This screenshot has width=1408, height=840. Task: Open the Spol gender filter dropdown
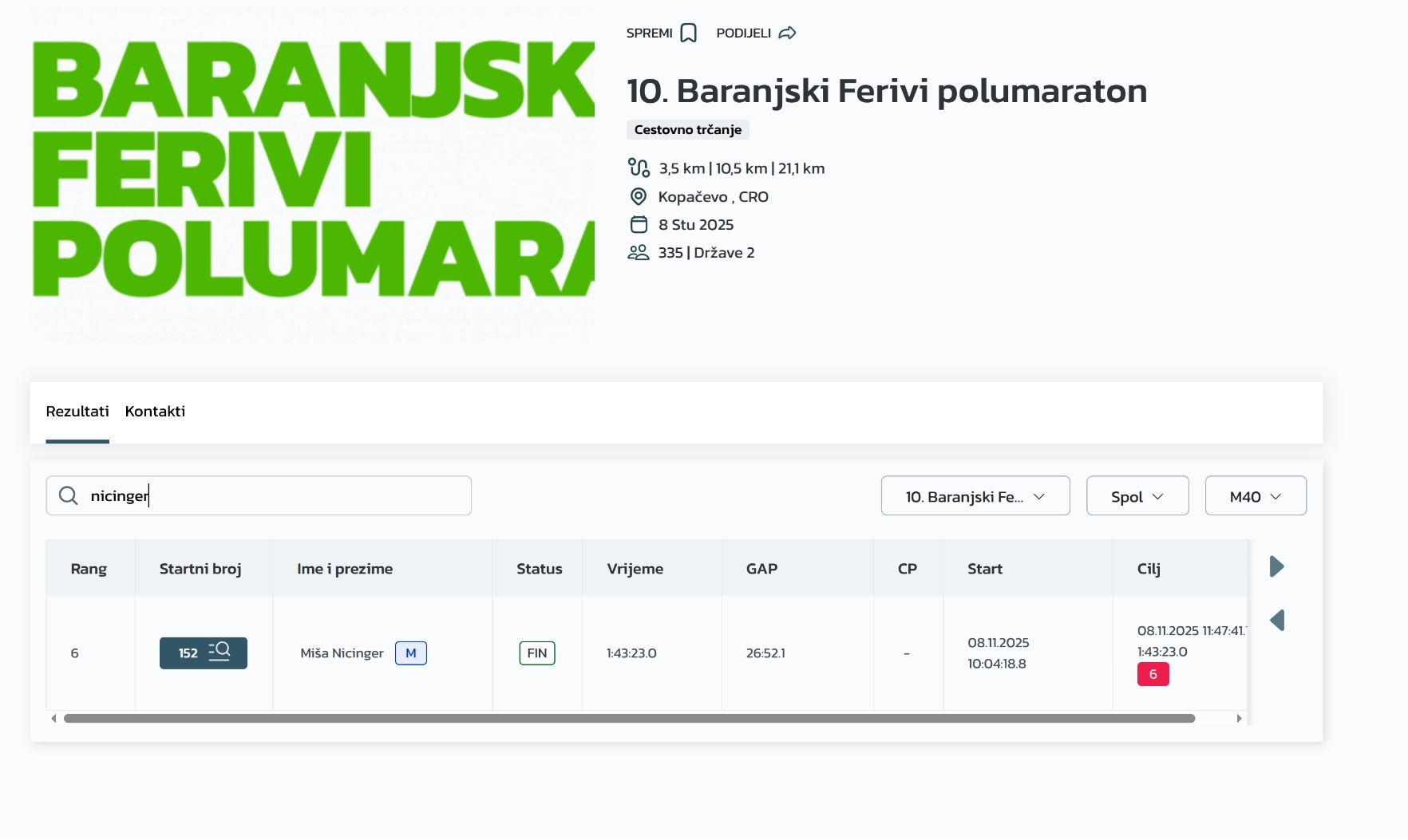click(1137, 497)
